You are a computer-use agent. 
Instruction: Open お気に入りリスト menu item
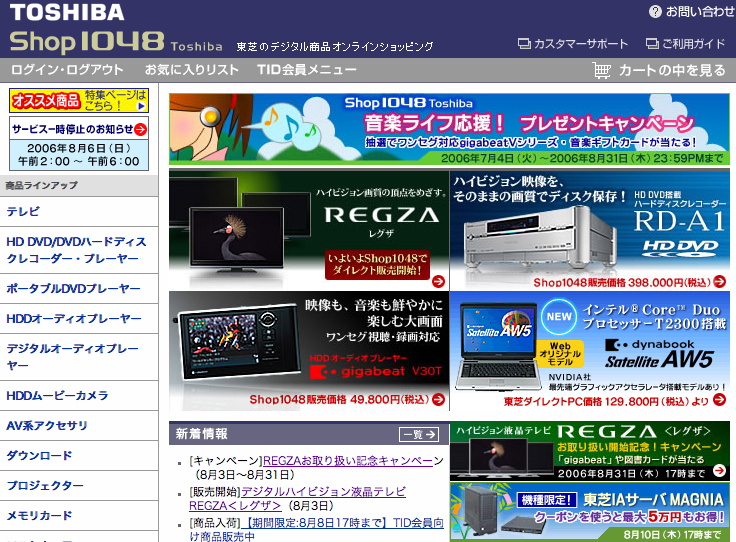pos(192,70)
